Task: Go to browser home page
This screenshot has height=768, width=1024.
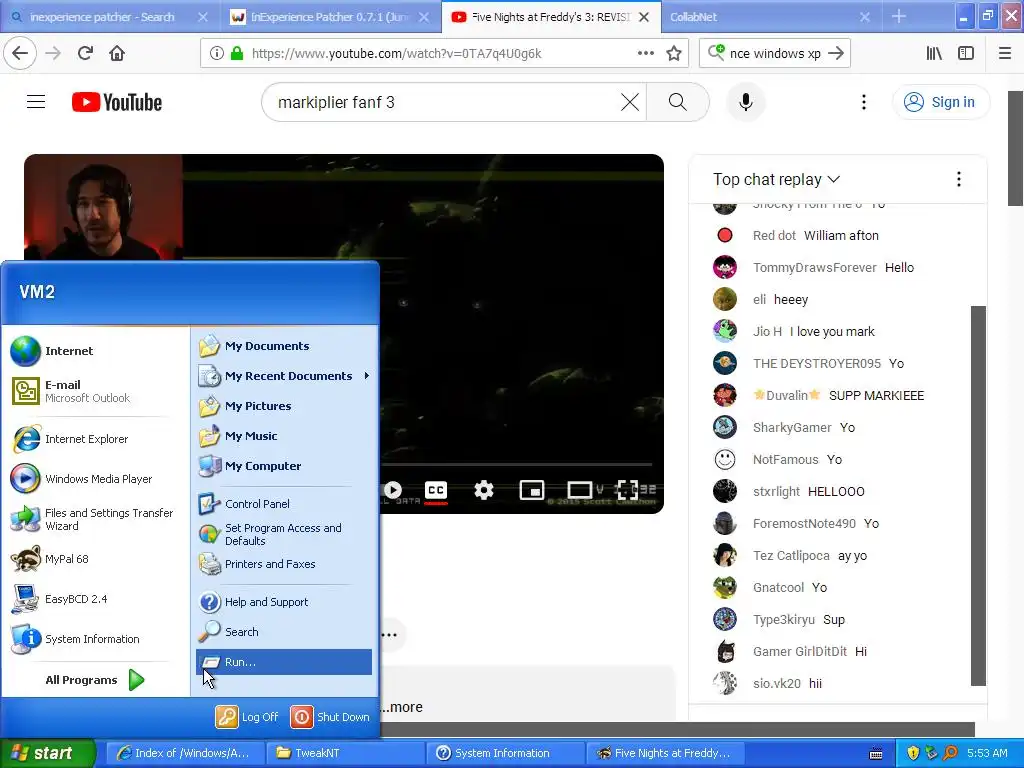Action: (x=117, y=53)
